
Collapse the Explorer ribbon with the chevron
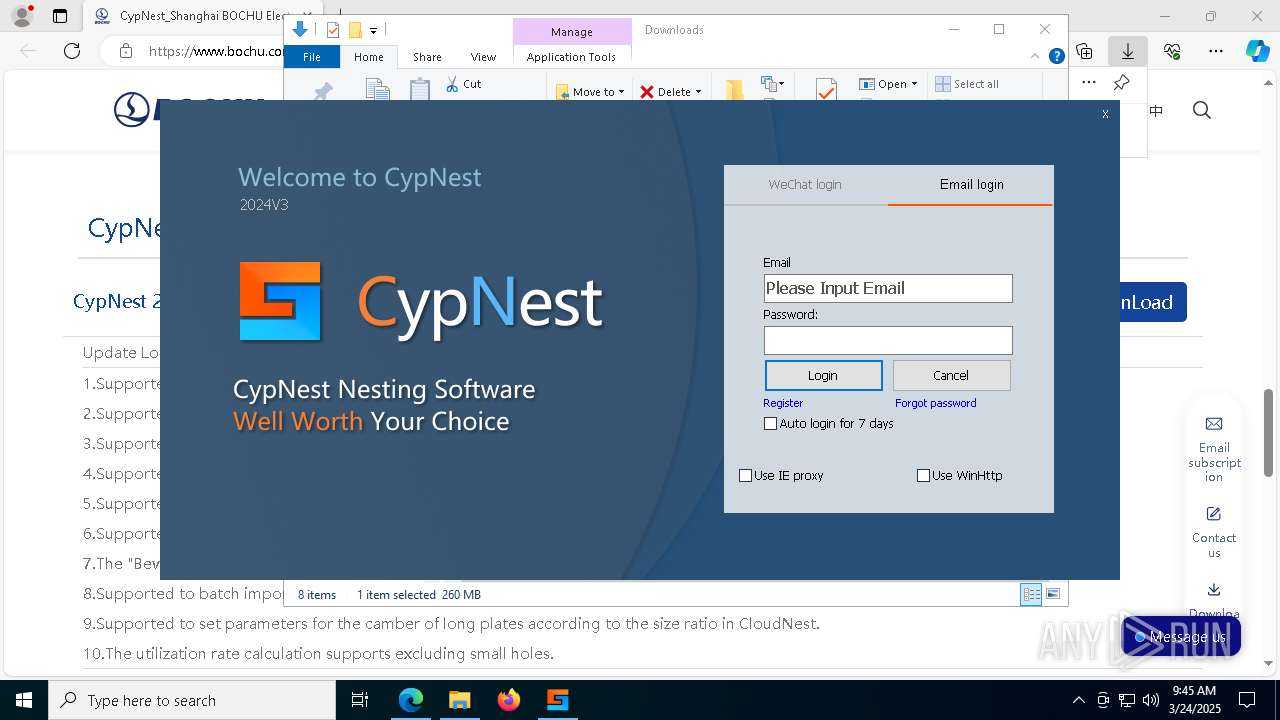1037,57
